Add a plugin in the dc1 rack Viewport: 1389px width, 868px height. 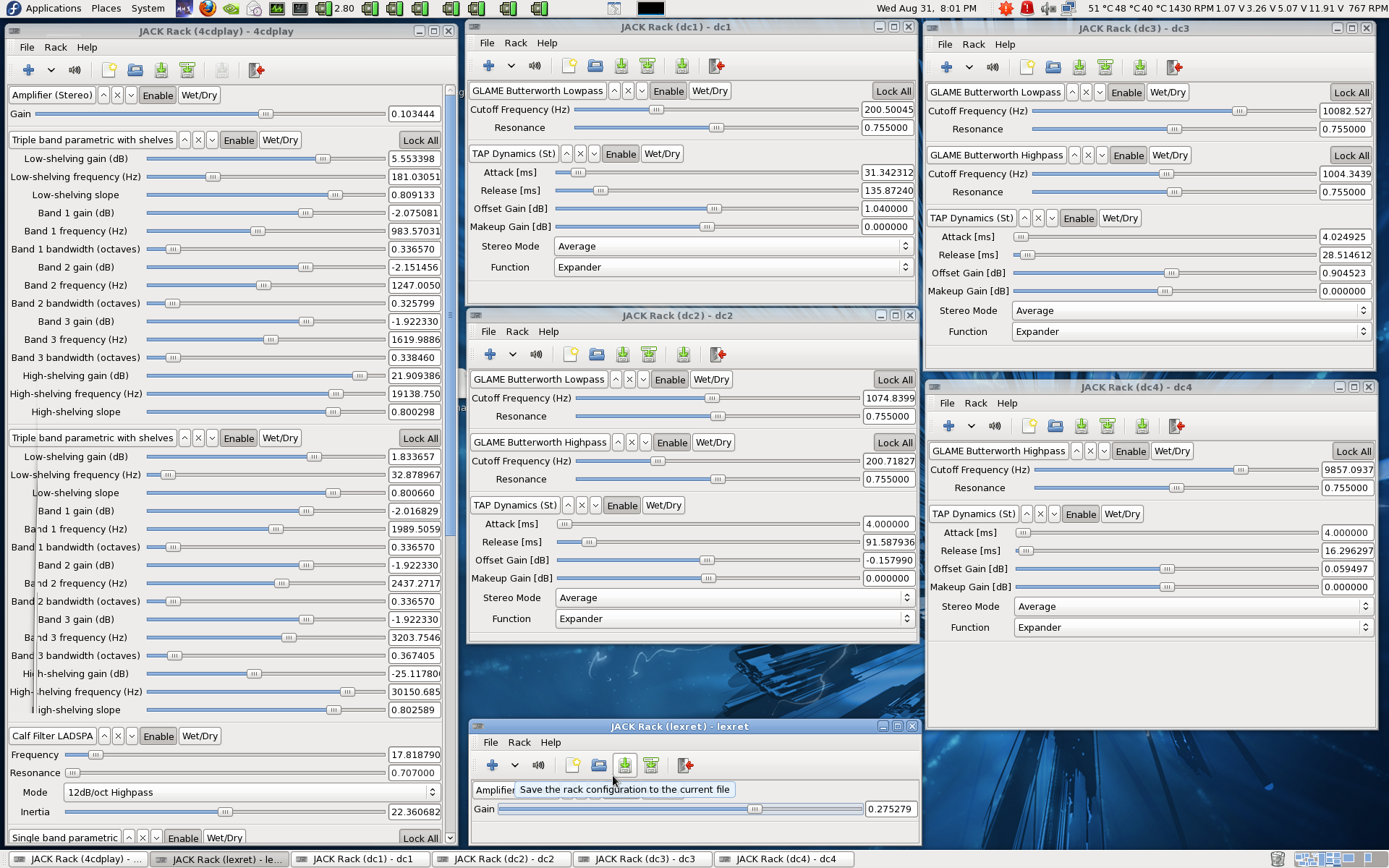tap(488, 66)
